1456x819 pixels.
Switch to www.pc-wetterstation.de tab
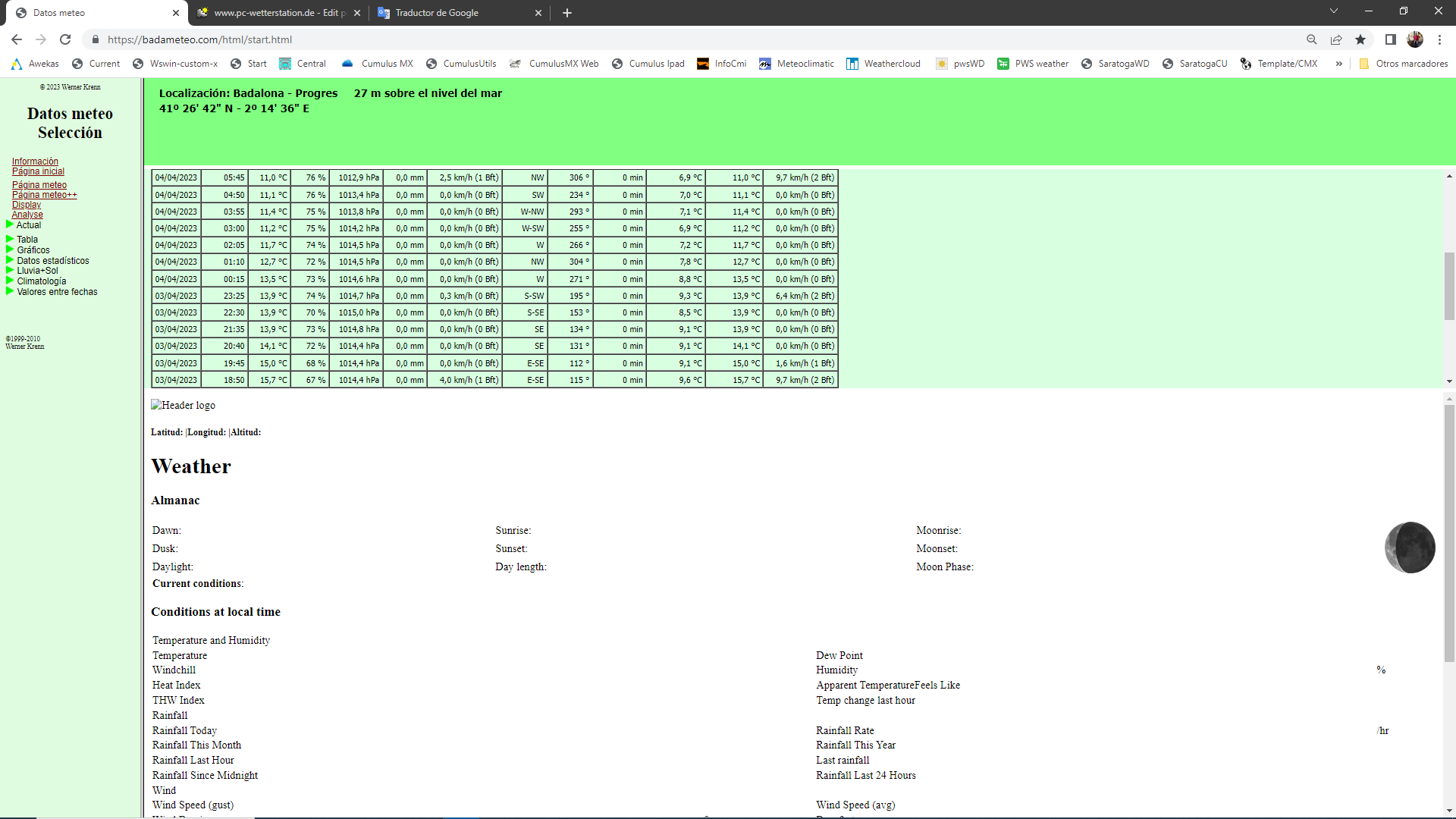pos(277,13)
